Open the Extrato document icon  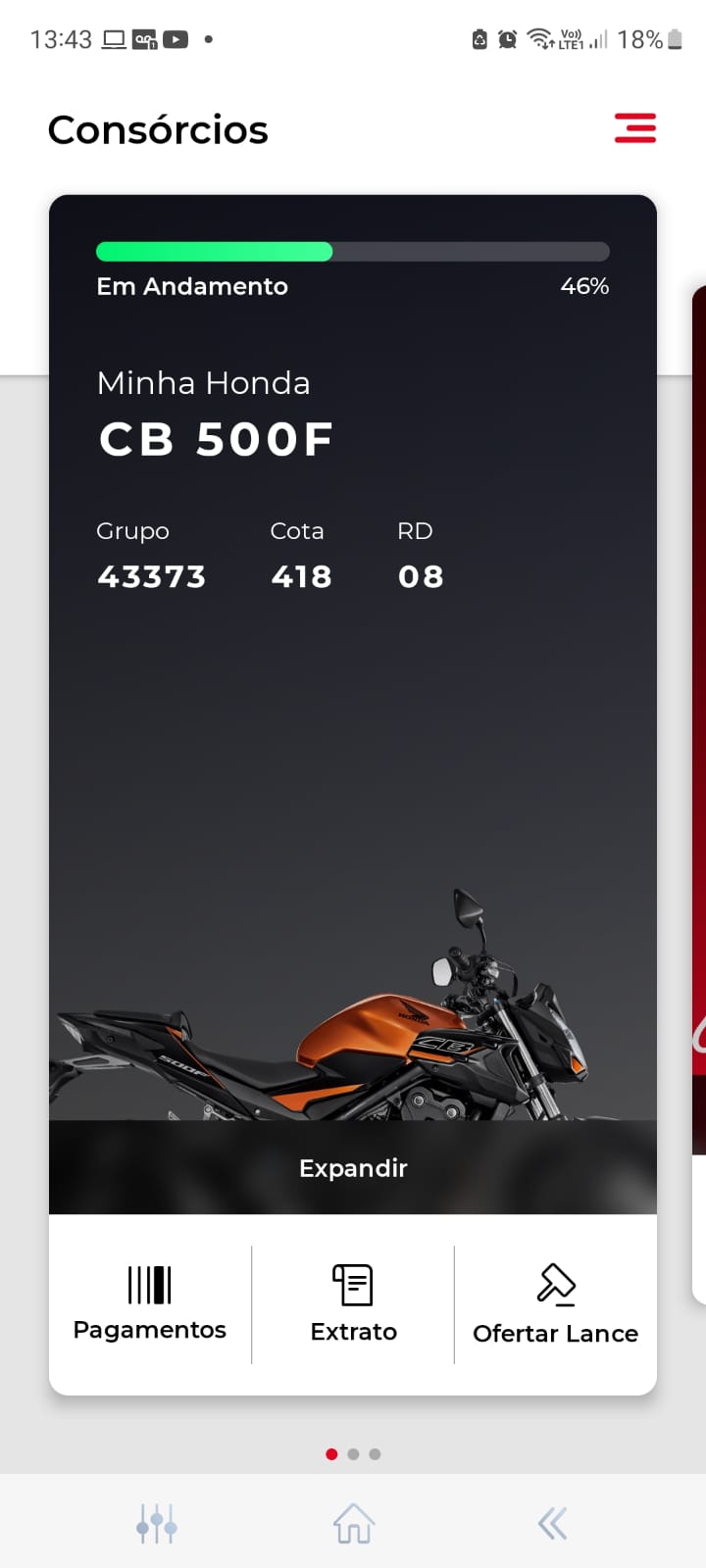353,1285
